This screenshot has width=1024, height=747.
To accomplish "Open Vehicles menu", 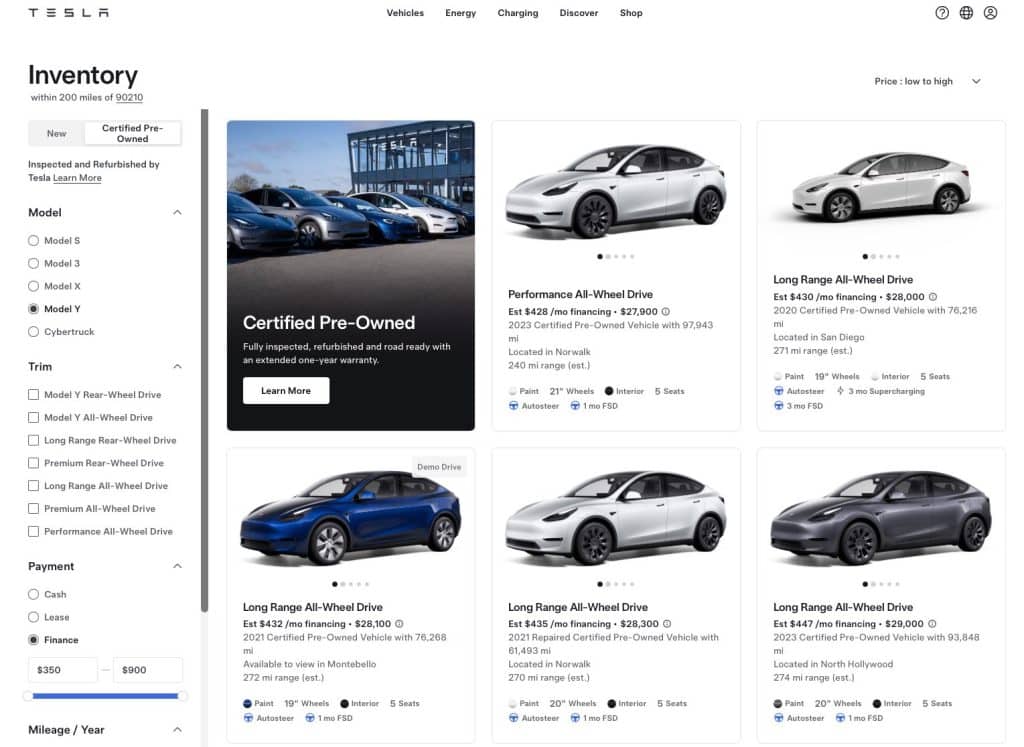I will [405, 12].
